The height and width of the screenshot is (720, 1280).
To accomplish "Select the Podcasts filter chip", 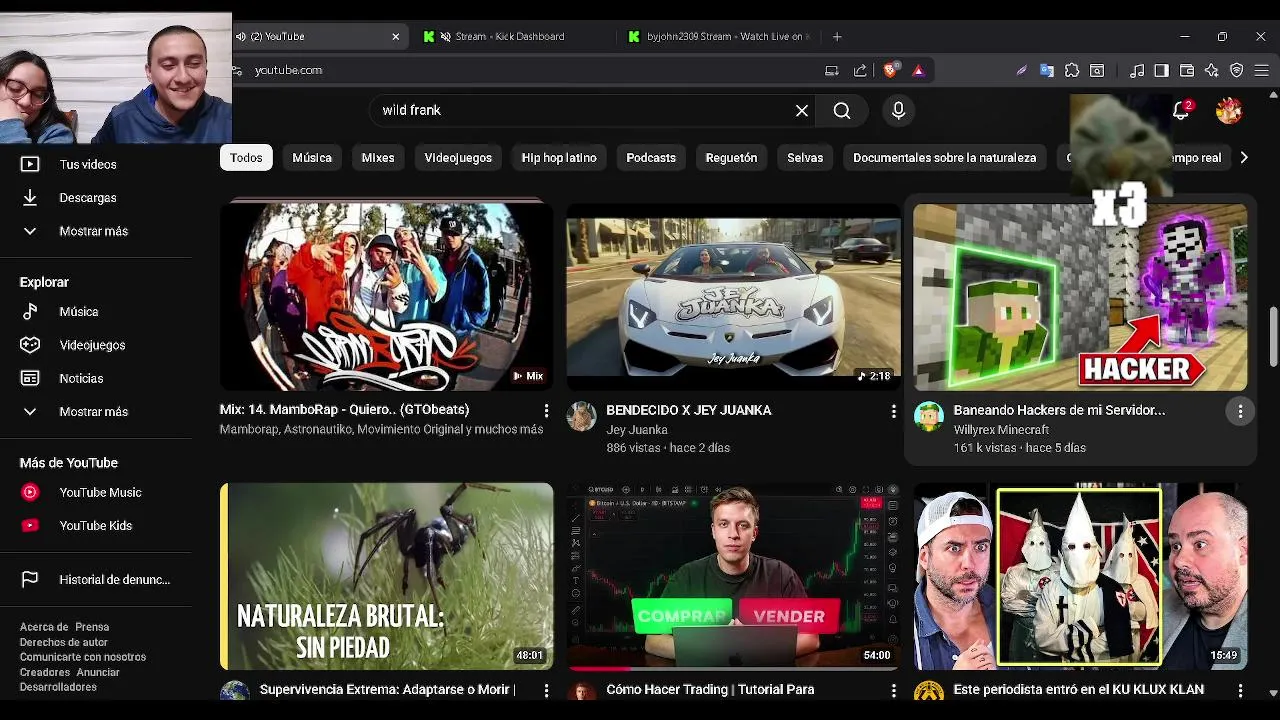I will pyautogui.click(x=651, y=158).
